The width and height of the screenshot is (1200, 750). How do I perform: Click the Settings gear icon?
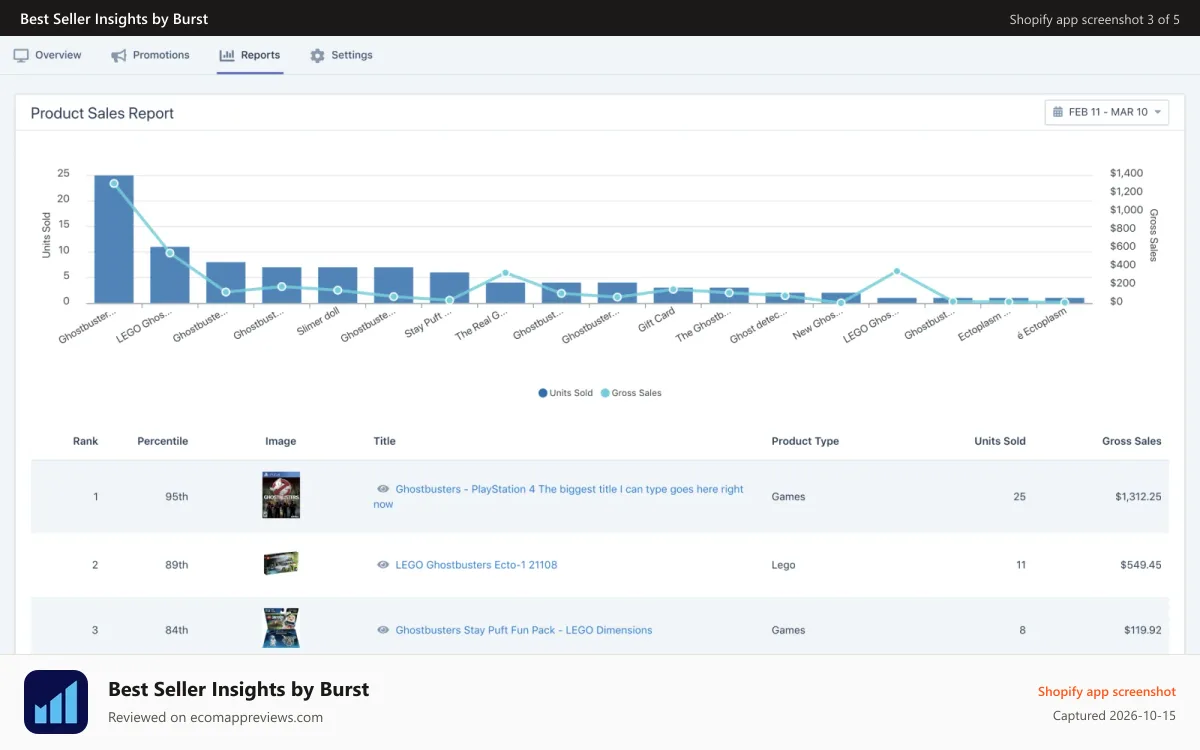(x=317, y=55)
